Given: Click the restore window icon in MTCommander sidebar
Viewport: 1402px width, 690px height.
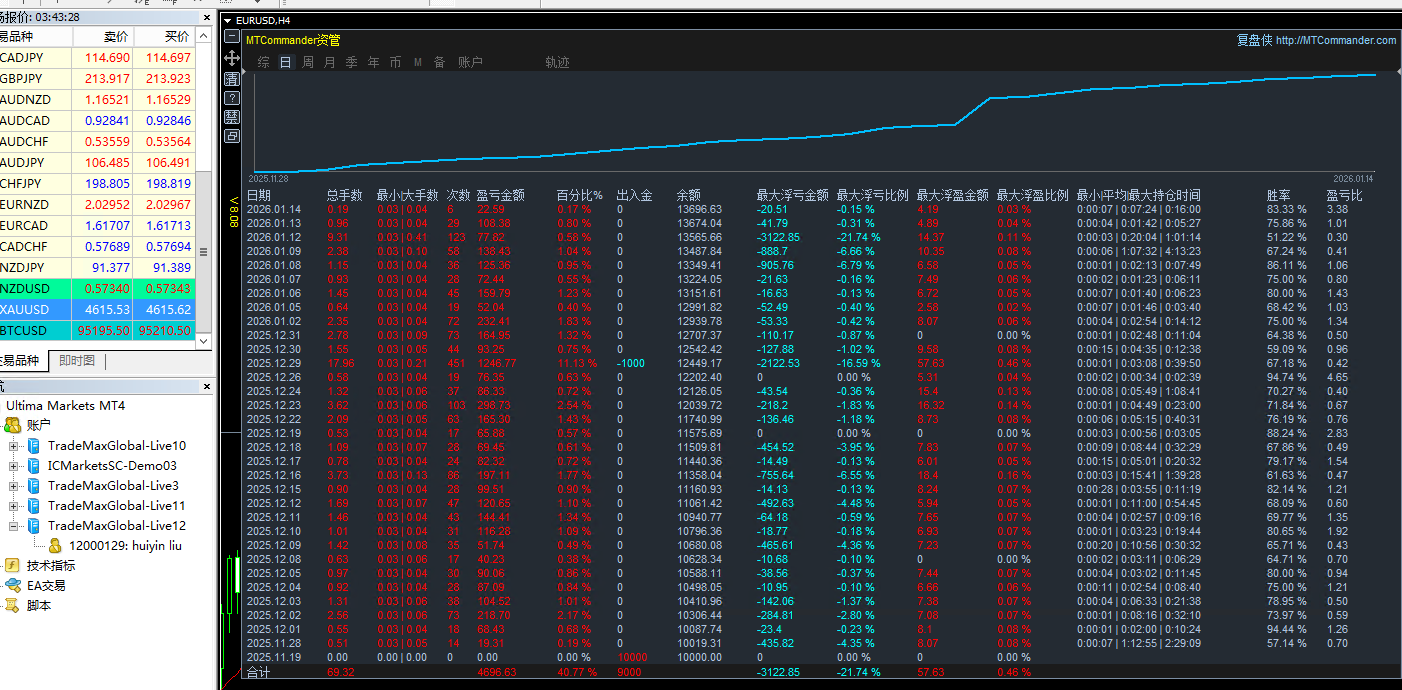Looking at the screenshot, I should [232, 136].
